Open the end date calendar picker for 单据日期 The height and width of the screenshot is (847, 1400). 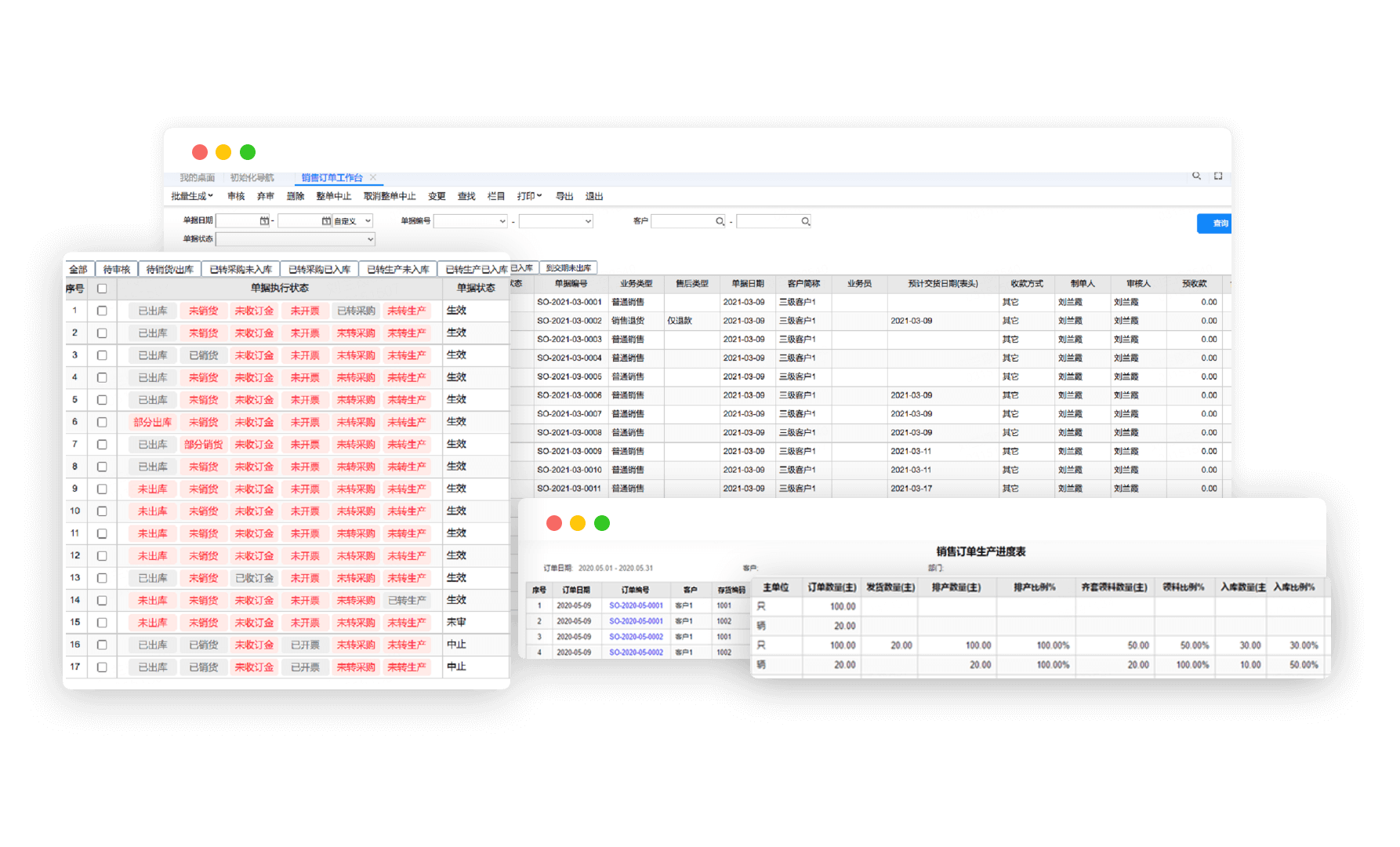326,221
